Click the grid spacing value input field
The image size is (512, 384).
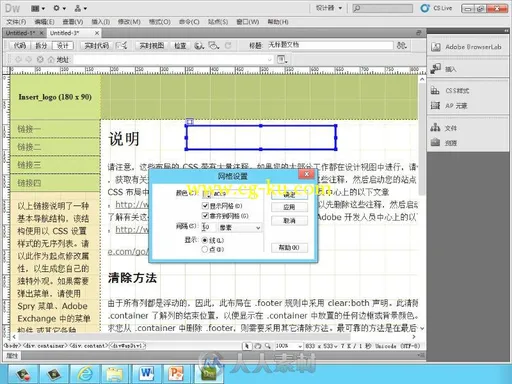point(208,227)
